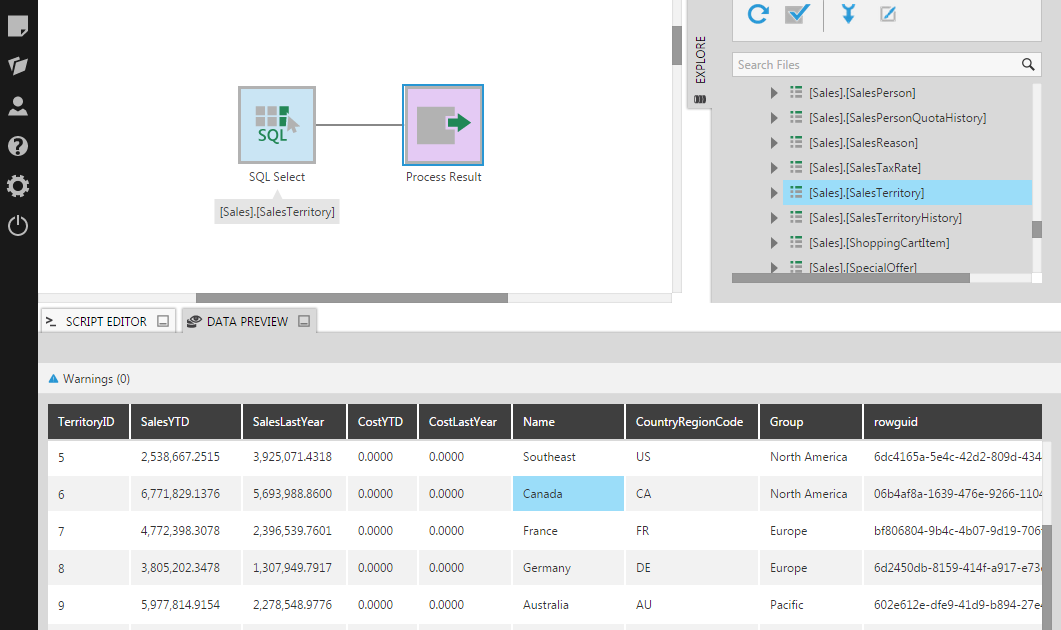
Task: Click the Name column header
Action: [568, 422]
